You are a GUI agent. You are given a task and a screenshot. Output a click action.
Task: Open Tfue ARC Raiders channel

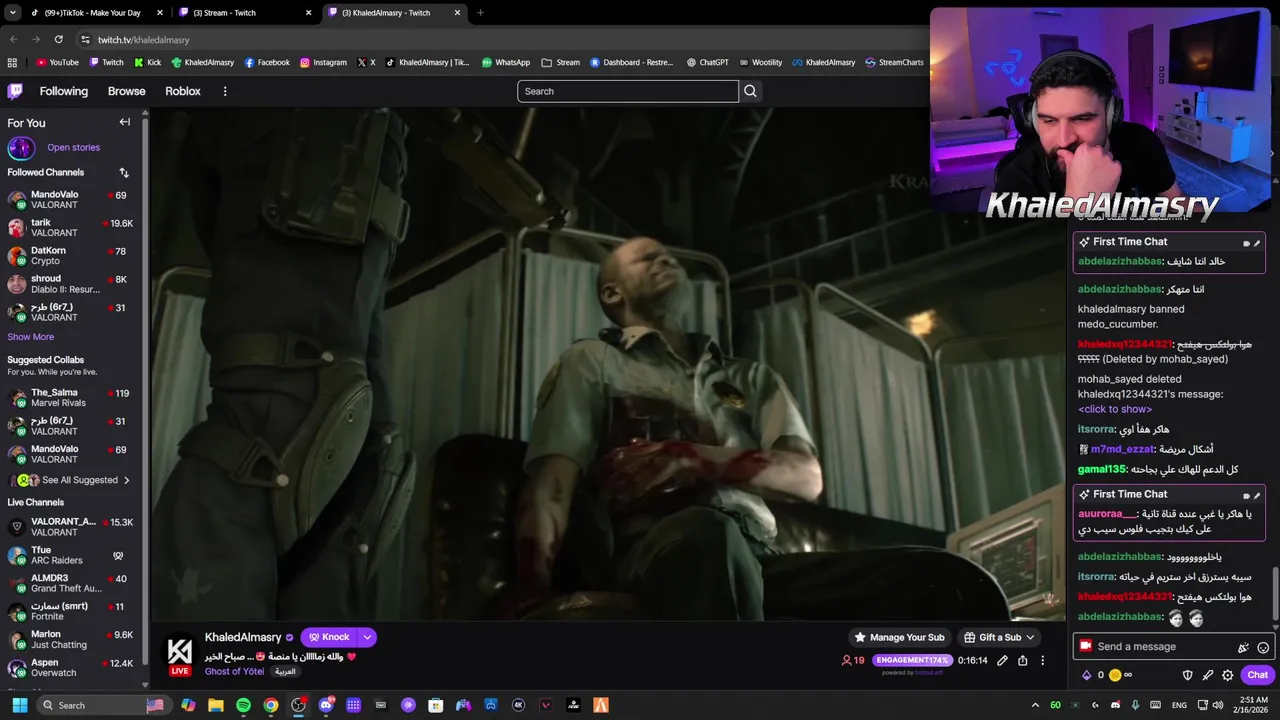point(70,555)
